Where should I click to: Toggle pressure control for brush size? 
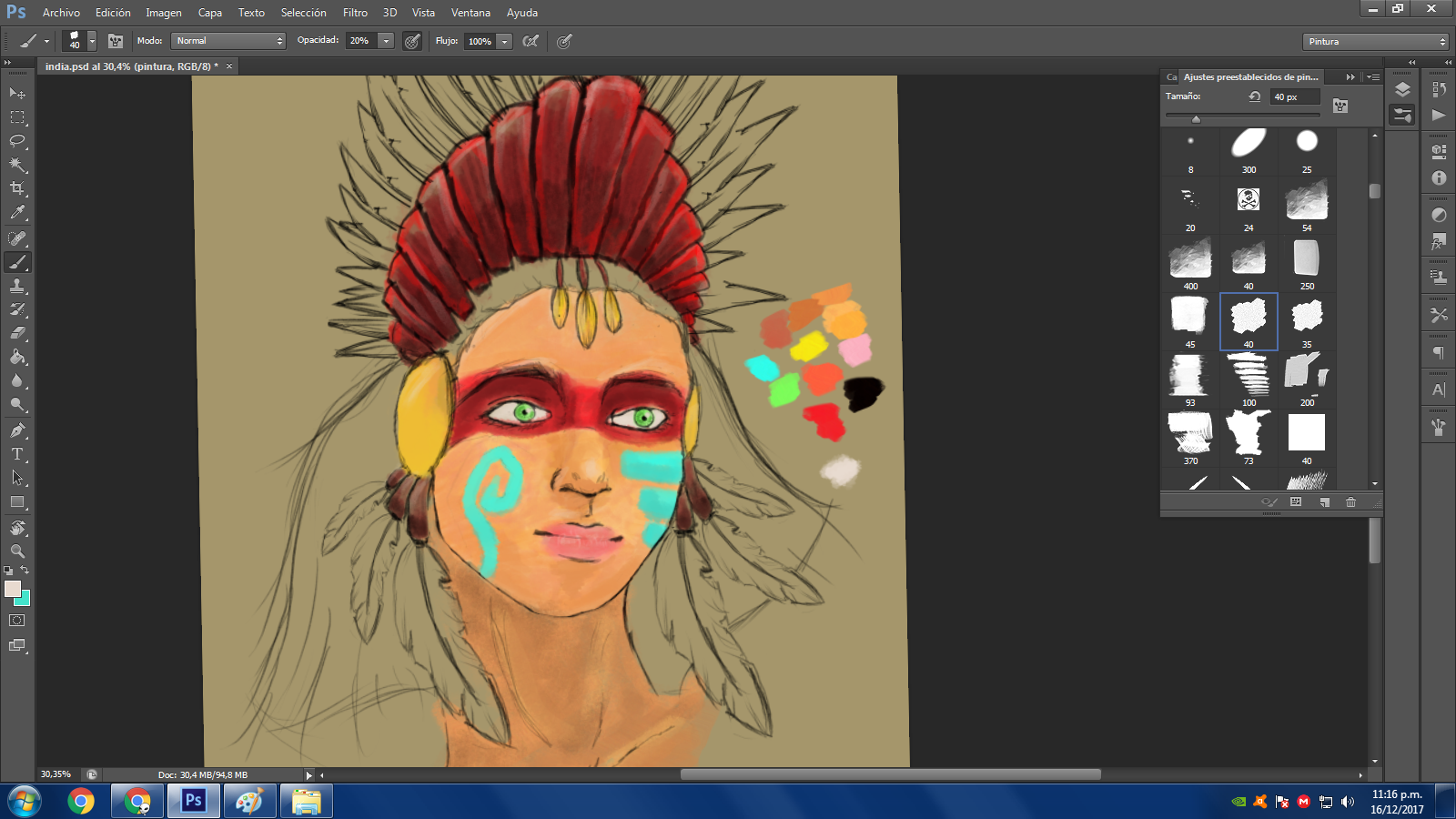(564, 41)
